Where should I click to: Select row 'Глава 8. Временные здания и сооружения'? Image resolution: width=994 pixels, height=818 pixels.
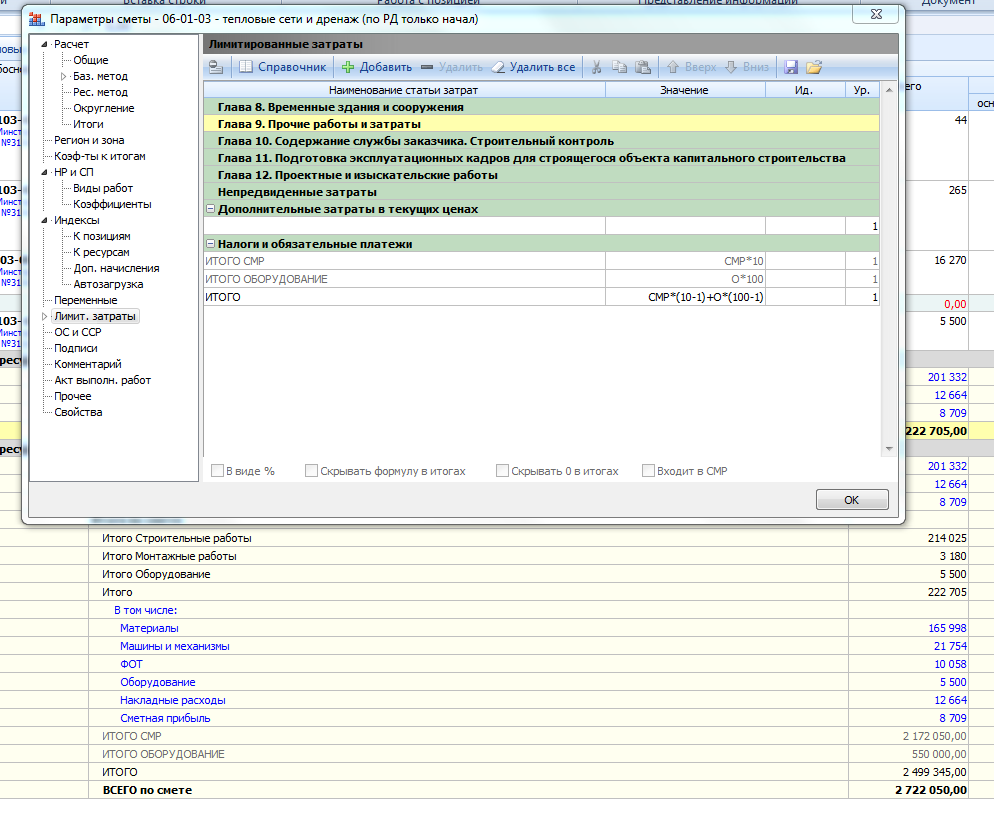tap(340, 107)
